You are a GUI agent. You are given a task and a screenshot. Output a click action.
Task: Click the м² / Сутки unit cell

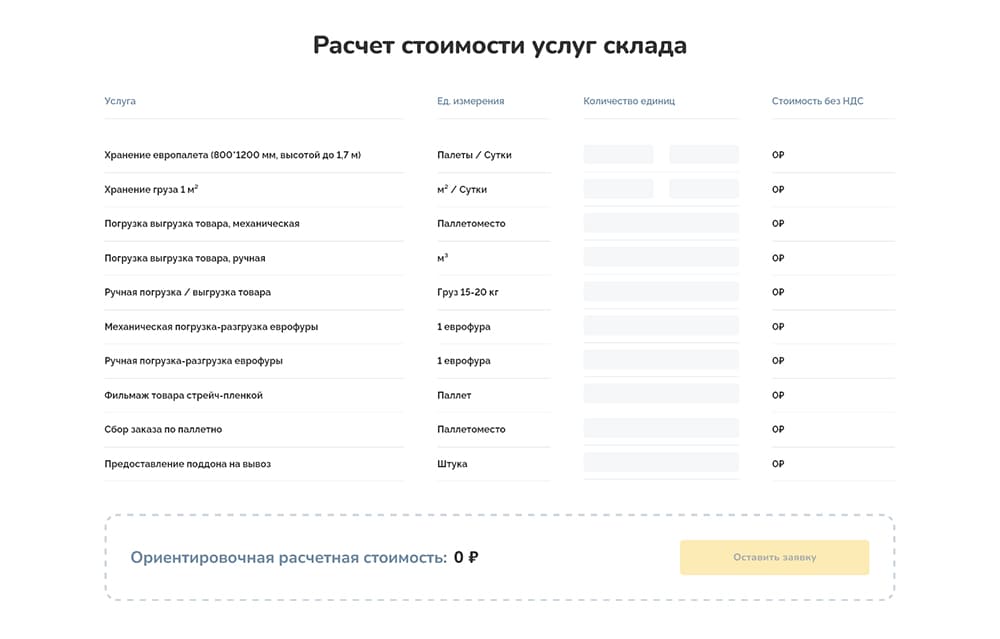462,189
